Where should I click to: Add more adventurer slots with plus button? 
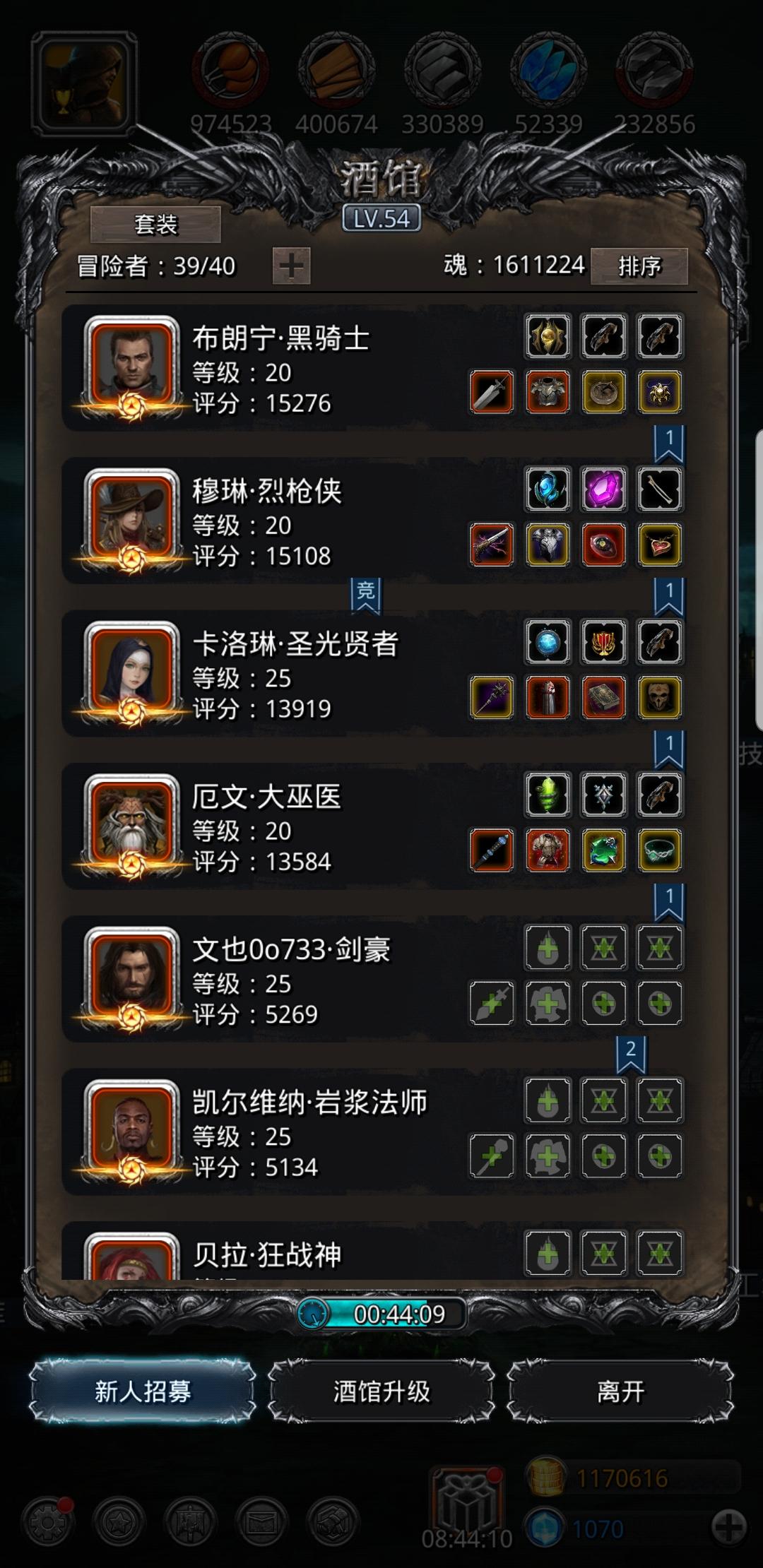[x=291, y=266]
